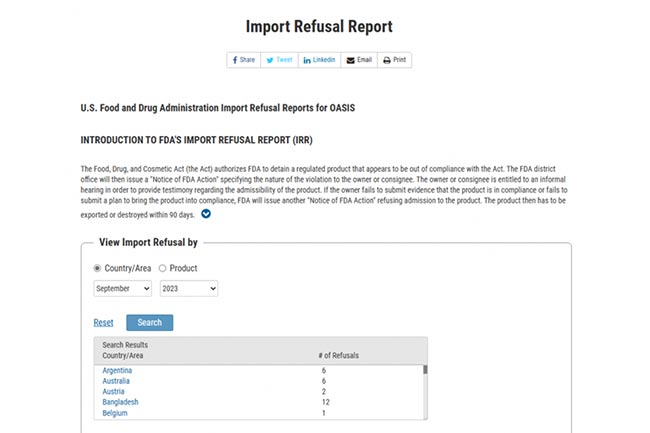
Task: Click the 'U.S. Food and Drug Administration Import Refusal Reports for OASIS' heading
Action: (x=218, y=108)
